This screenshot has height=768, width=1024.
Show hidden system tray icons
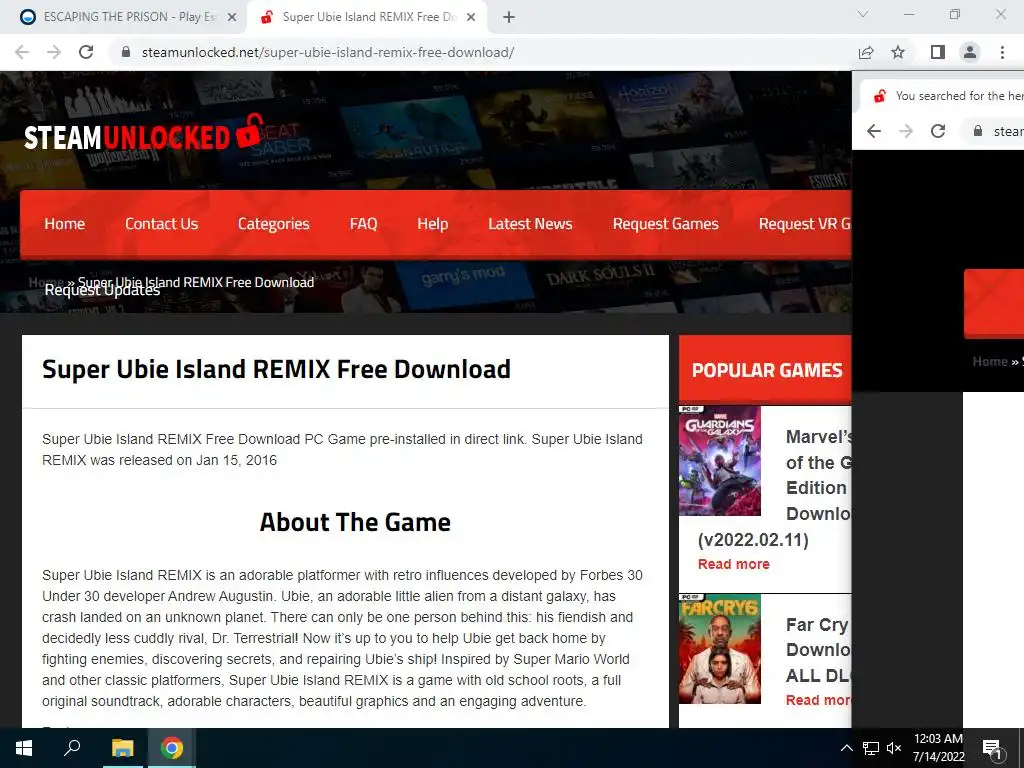[x=846, y=748]
